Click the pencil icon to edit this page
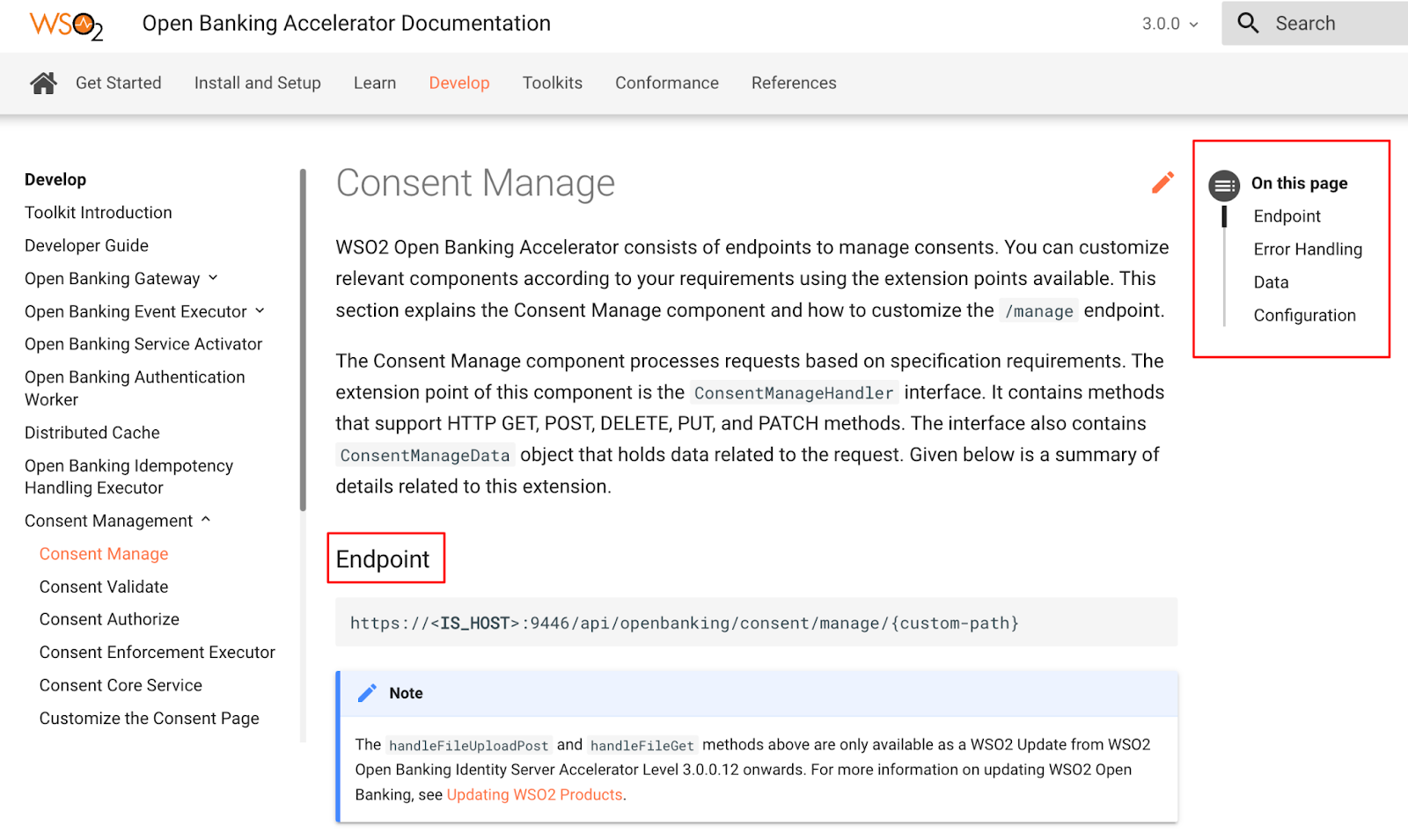Screen dimensions: 1408x840 (x=1162, y=182)
